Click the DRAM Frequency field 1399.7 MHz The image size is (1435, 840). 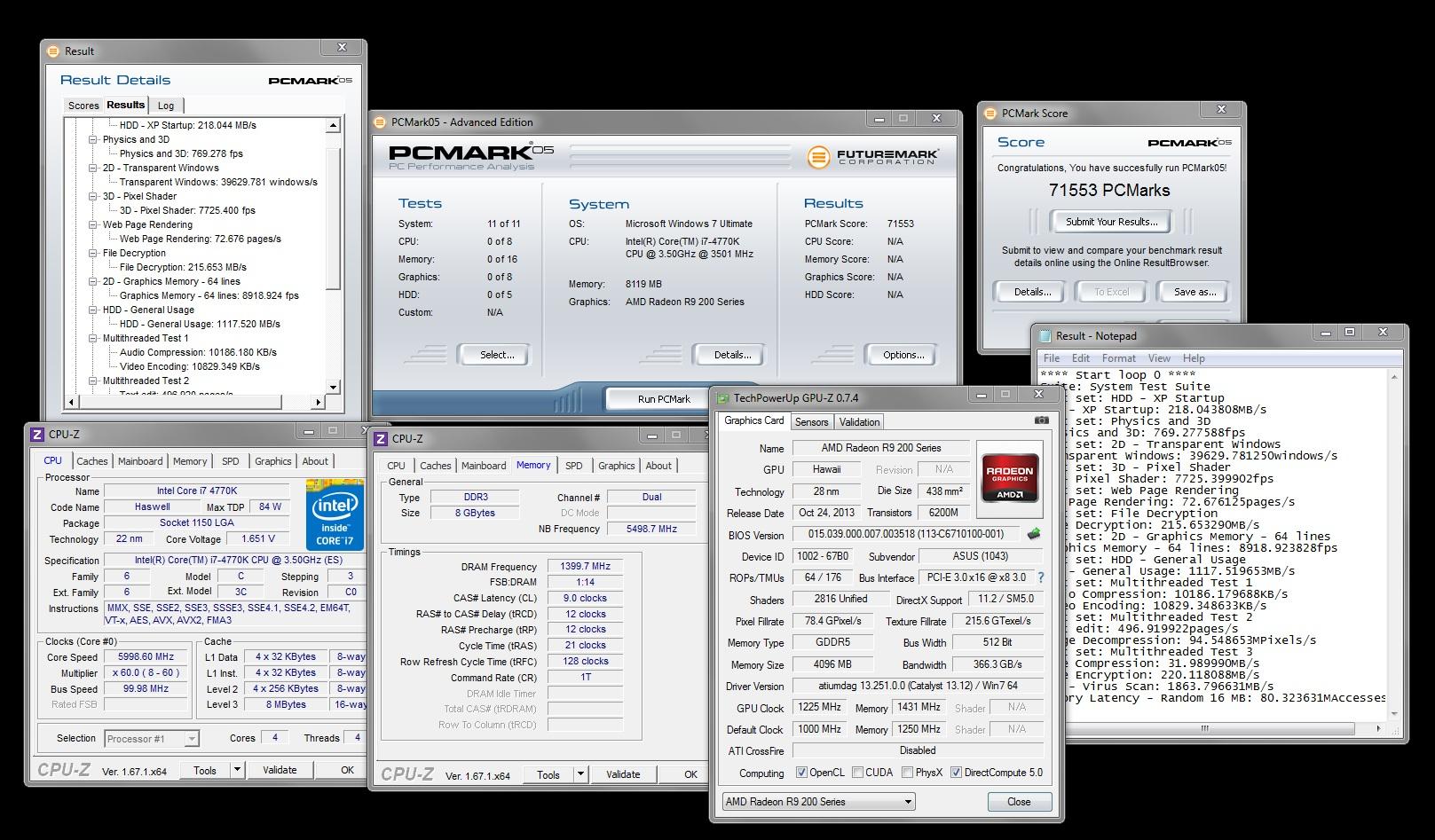(586, 566)
